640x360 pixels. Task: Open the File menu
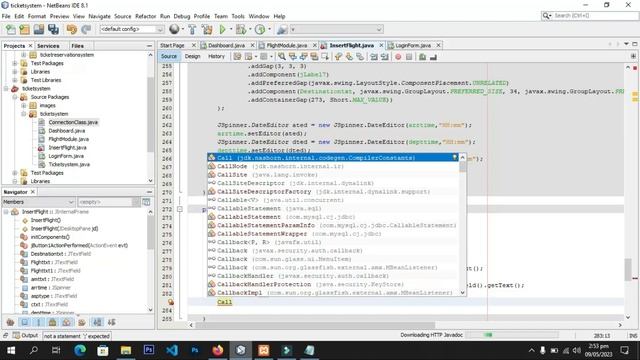(6, 16)
